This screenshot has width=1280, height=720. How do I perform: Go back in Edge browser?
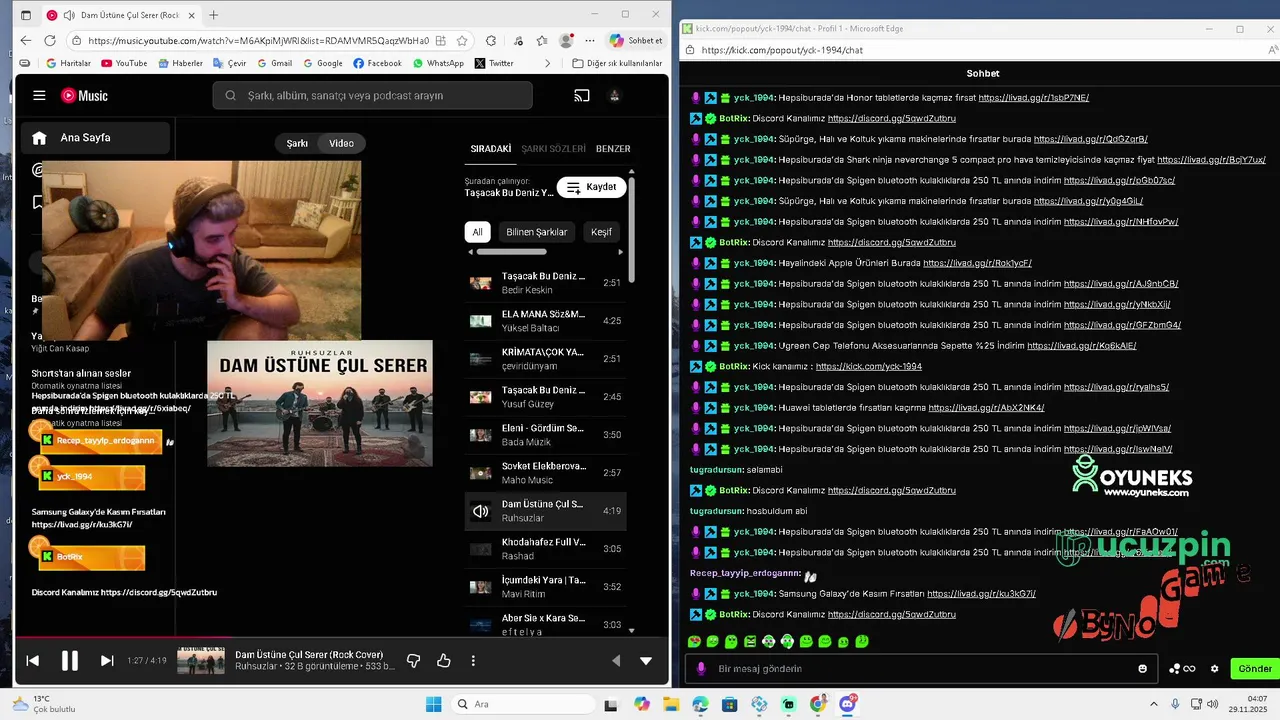click(x=26, y=41)
